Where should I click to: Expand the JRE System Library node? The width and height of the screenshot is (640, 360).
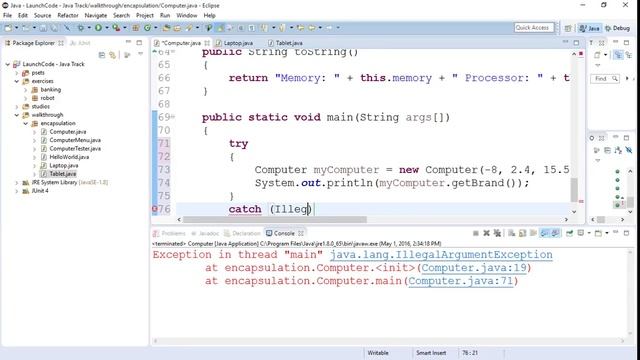(x=17, y=182)
